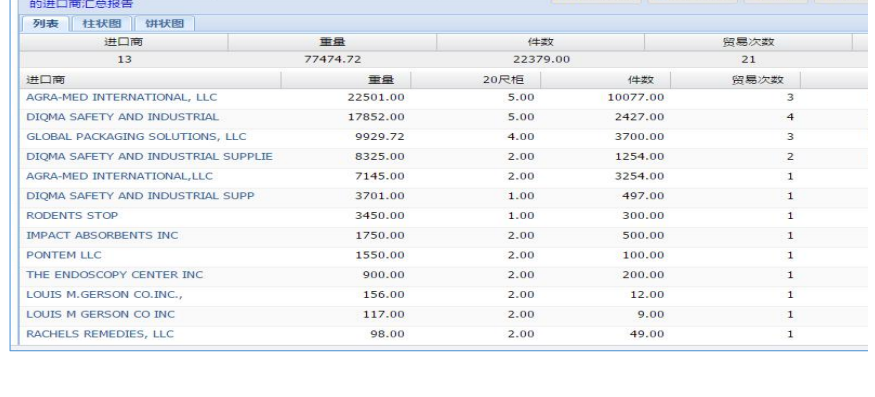This screenshot has width=875, height=397.
Task: Select the 4.00 containers value for GLOBAL PACKAGING
Action: [x=521, y=136]
